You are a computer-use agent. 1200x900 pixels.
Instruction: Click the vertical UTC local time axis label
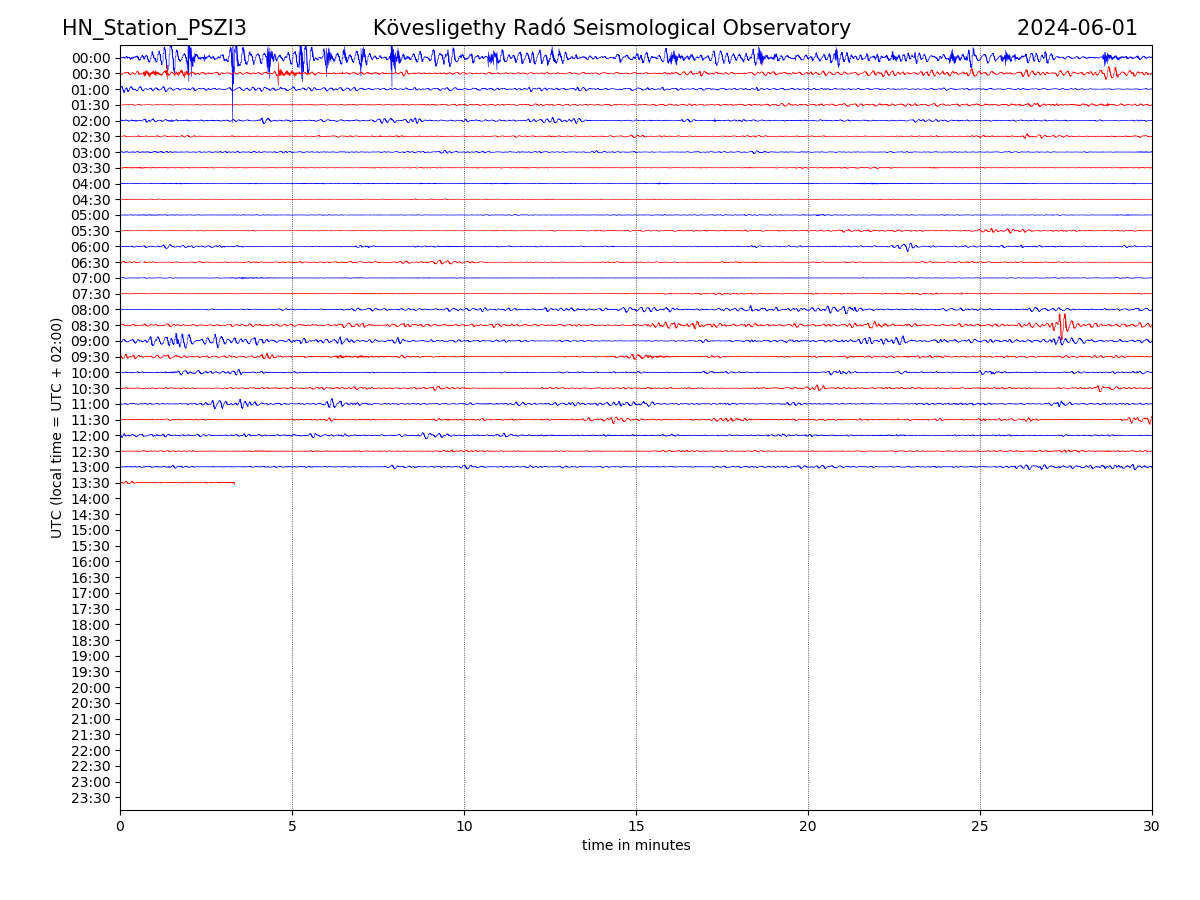pos(57,427)
